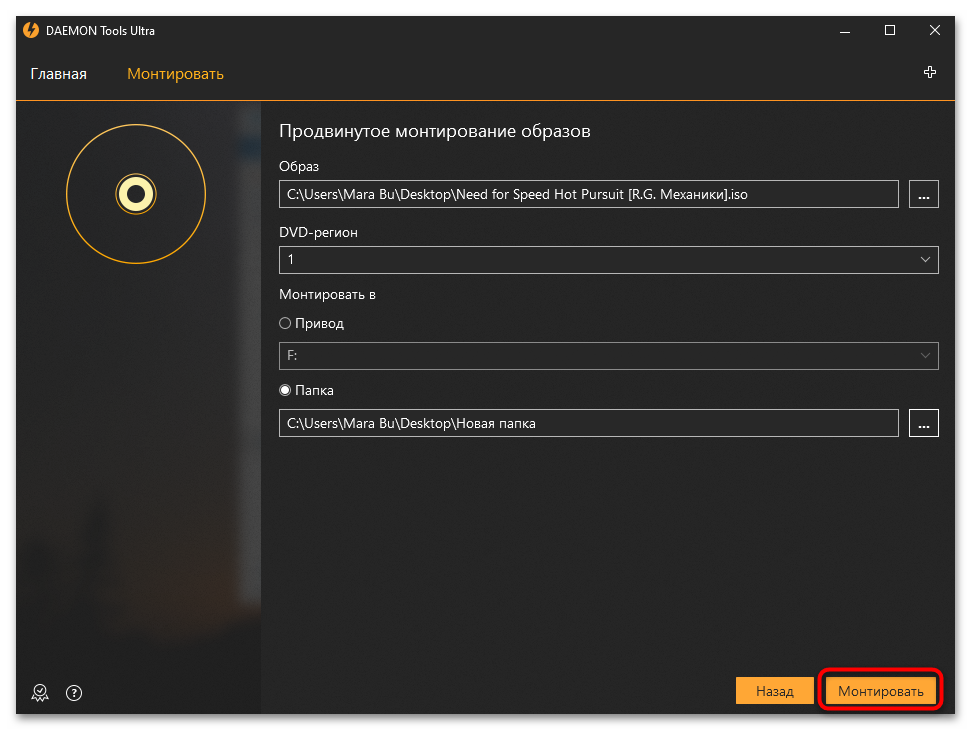Browse for image file with Образ ellipsis button
The image size is (971, 730).
coord(923,194)
